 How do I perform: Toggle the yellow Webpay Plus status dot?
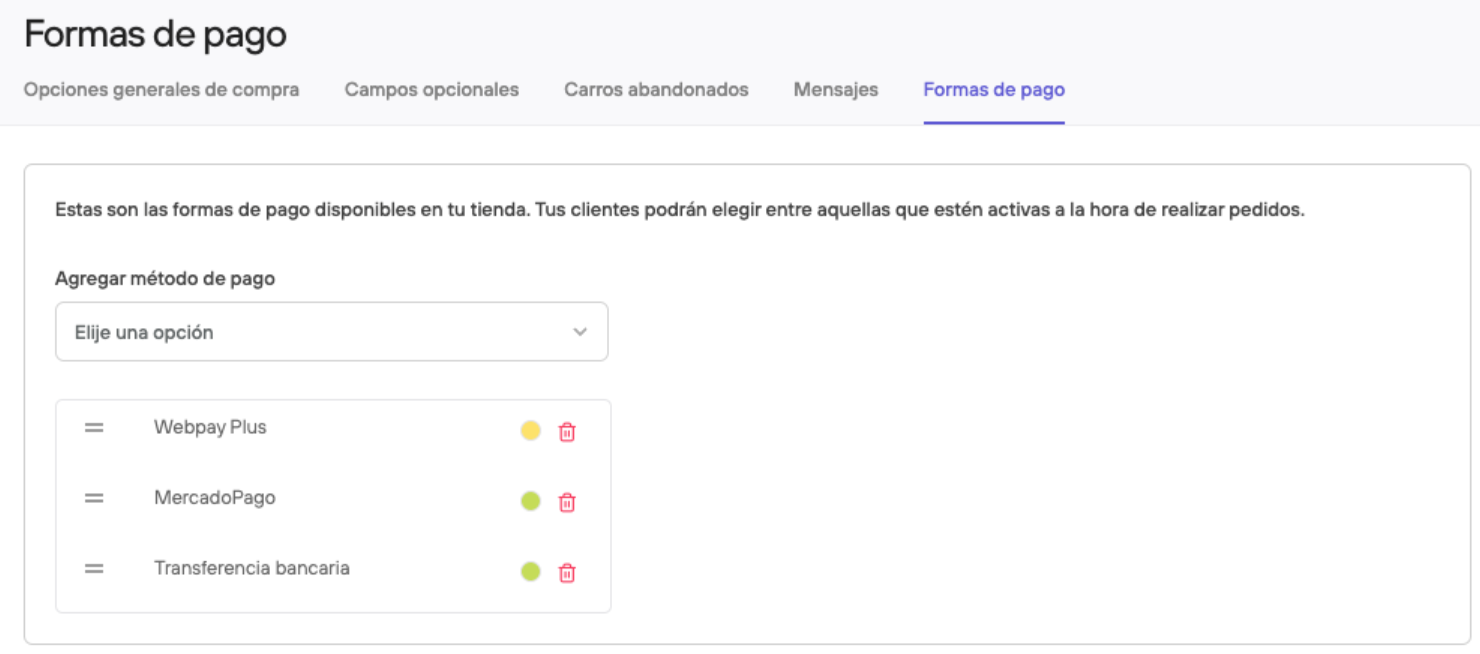coord(531,431)
